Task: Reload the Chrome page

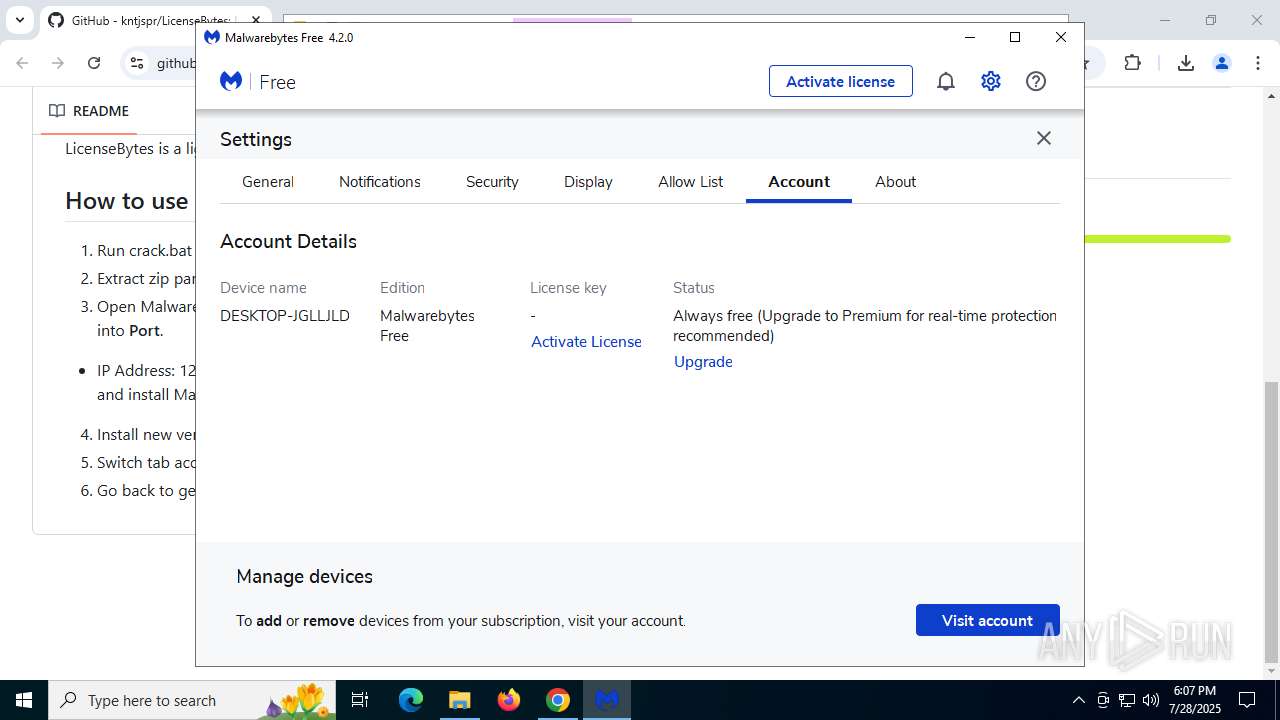Action: pos(94,63)
